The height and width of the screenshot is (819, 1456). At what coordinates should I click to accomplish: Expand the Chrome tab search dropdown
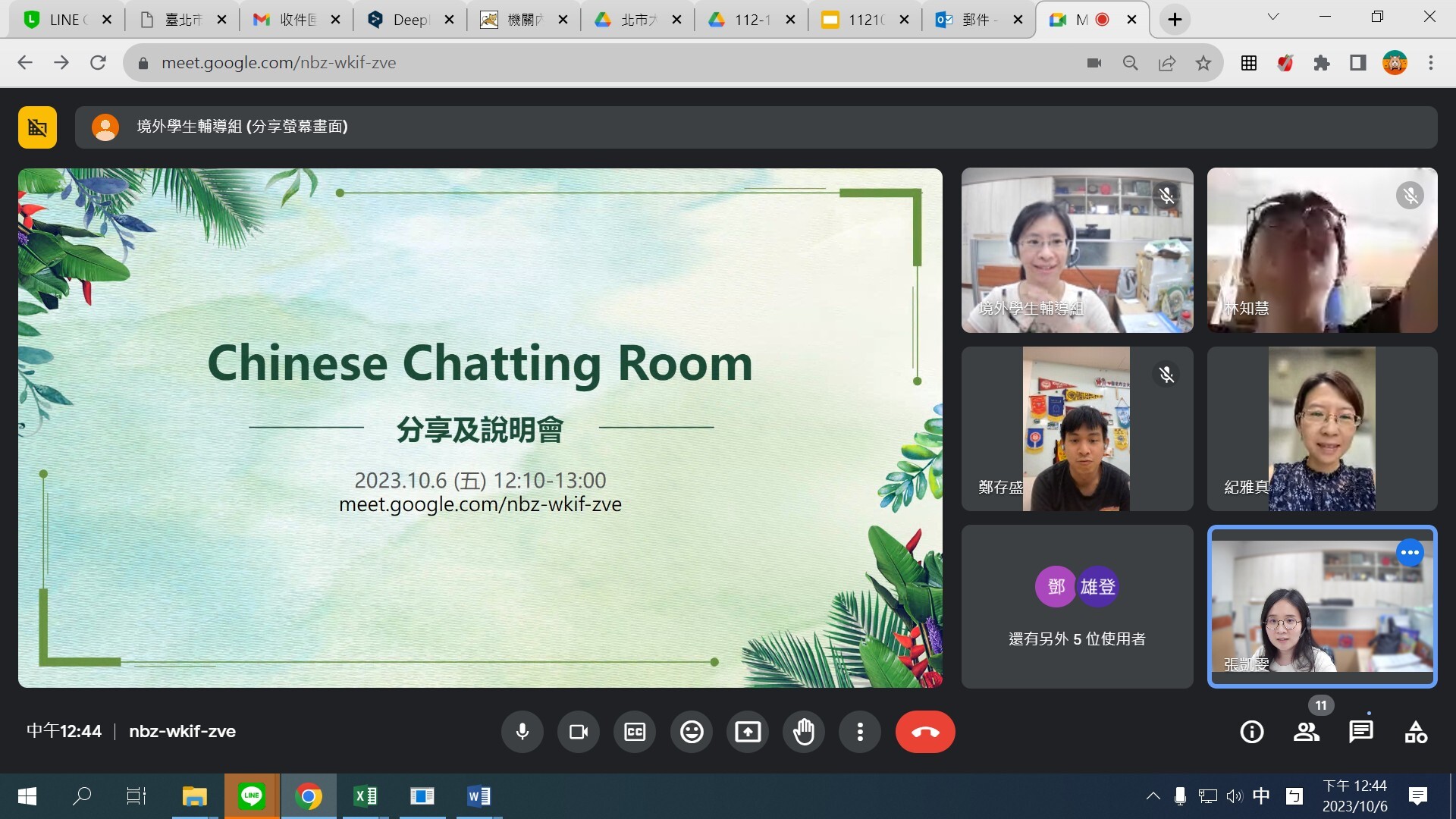click(1273, 17)
